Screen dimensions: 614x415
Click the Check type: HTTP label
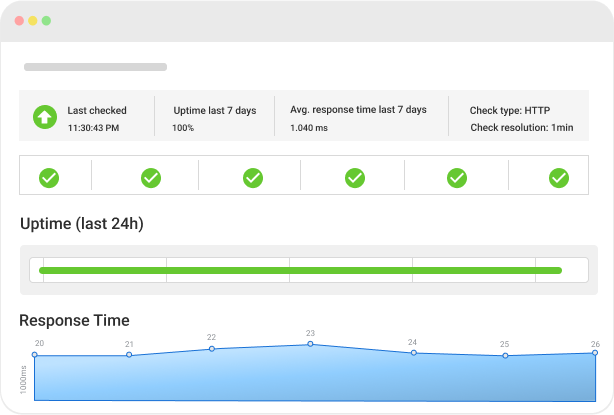pyautogui.click(x=510, y=110)
